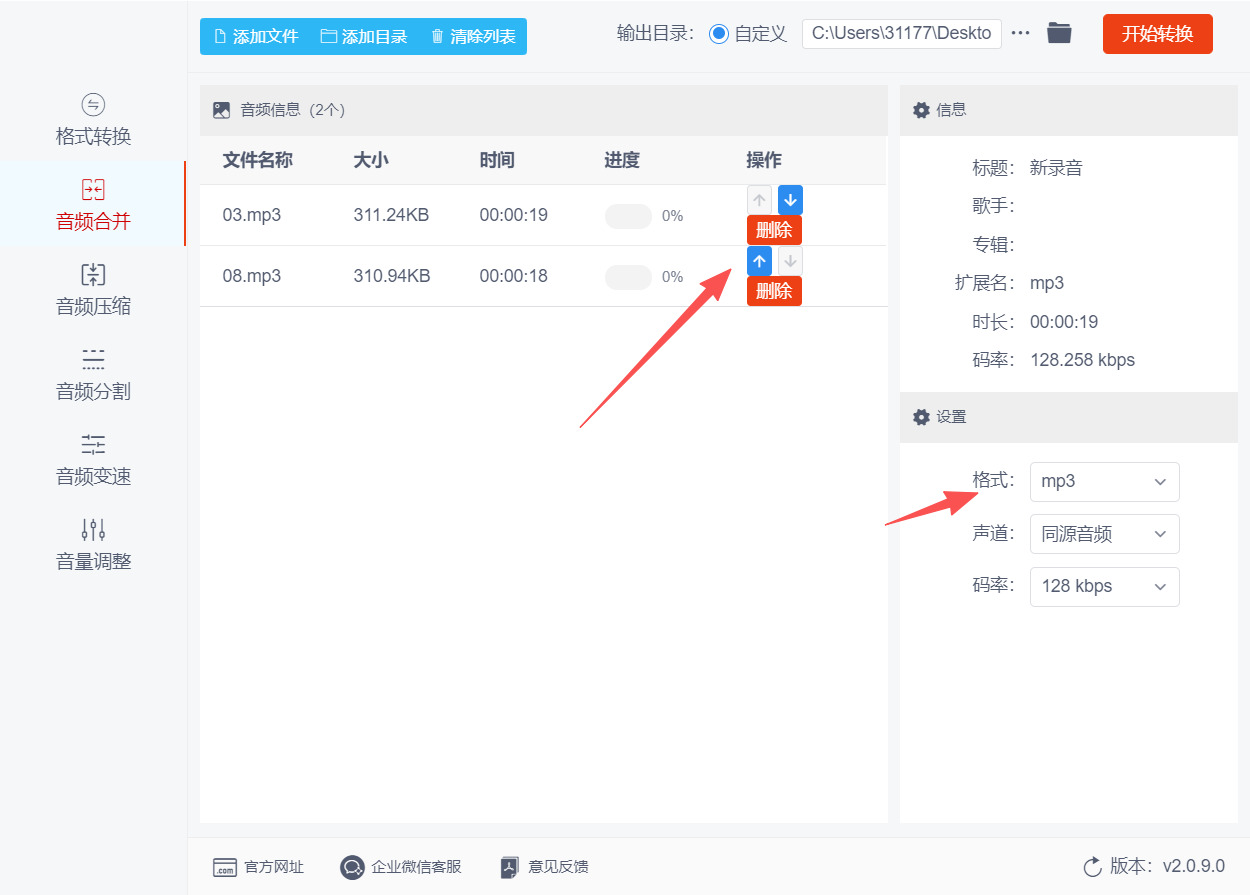Click the 音频合并 merge icon
This screenshot has width=1250, height=895.
(93, 190)
